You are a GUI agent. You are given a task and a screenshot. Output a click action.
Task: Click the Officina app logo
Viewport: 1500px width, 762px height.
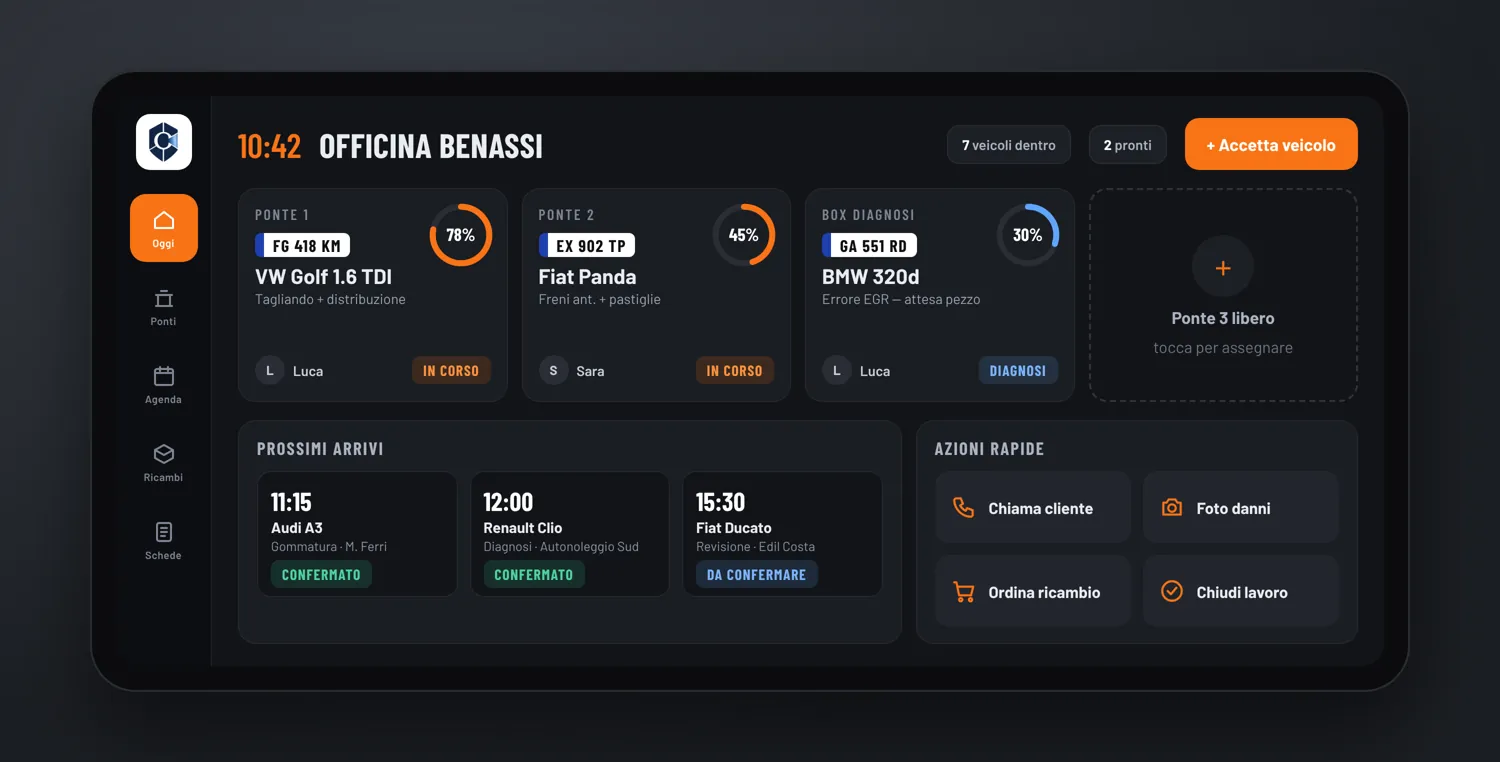pyautogui.click(x=164, y=142)
